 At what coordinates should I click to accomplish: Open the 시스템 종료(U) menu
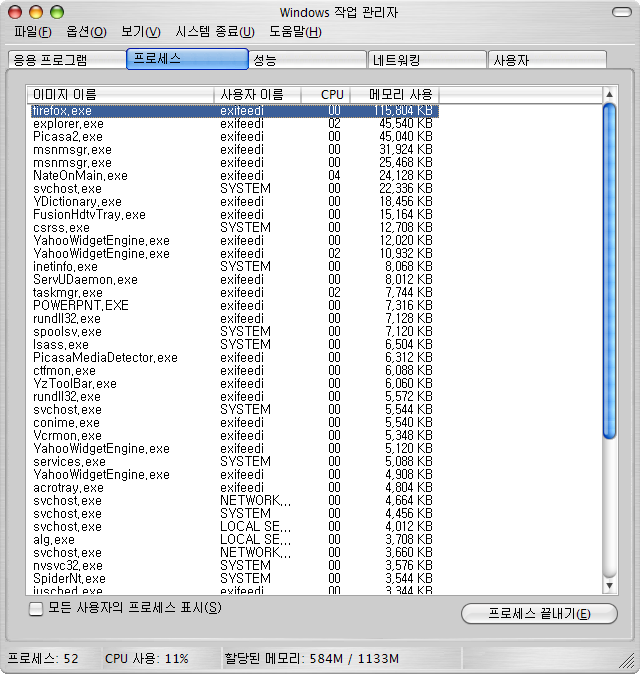[214, 31]
